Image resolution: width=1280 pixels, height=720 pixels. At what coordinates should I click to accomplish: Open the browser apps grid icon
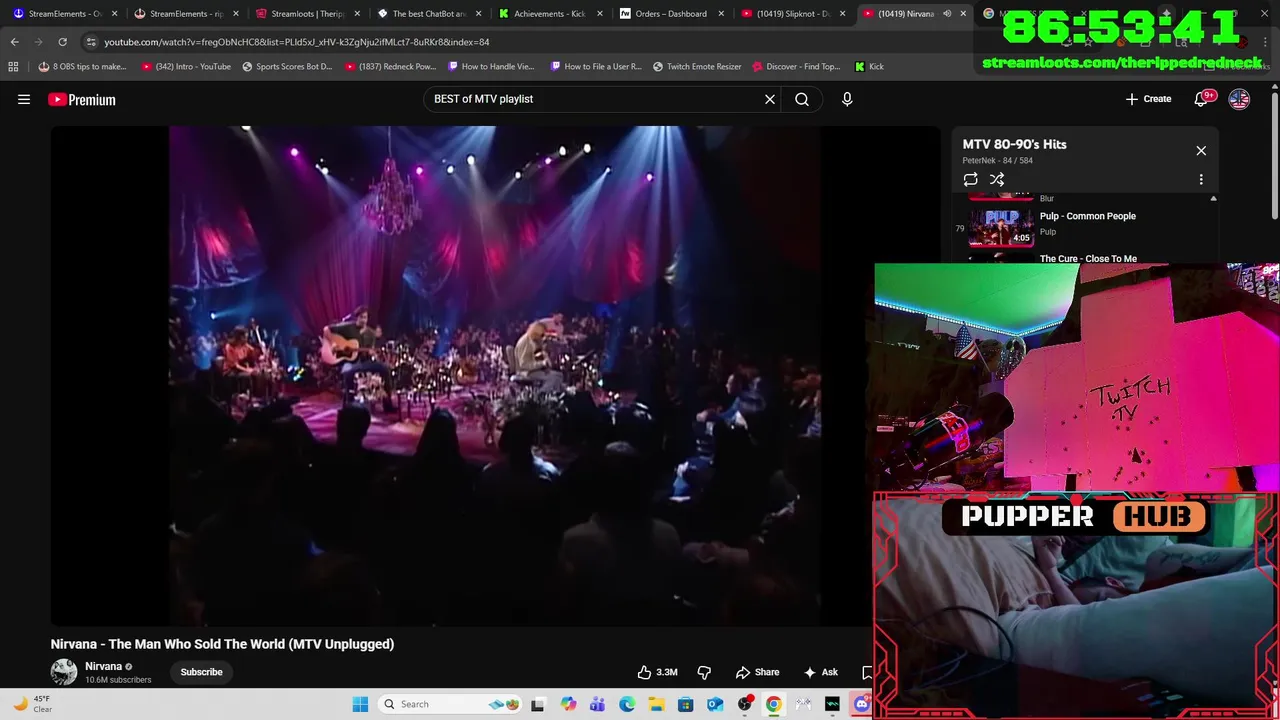pyautogui.click(x=13, y=66)
